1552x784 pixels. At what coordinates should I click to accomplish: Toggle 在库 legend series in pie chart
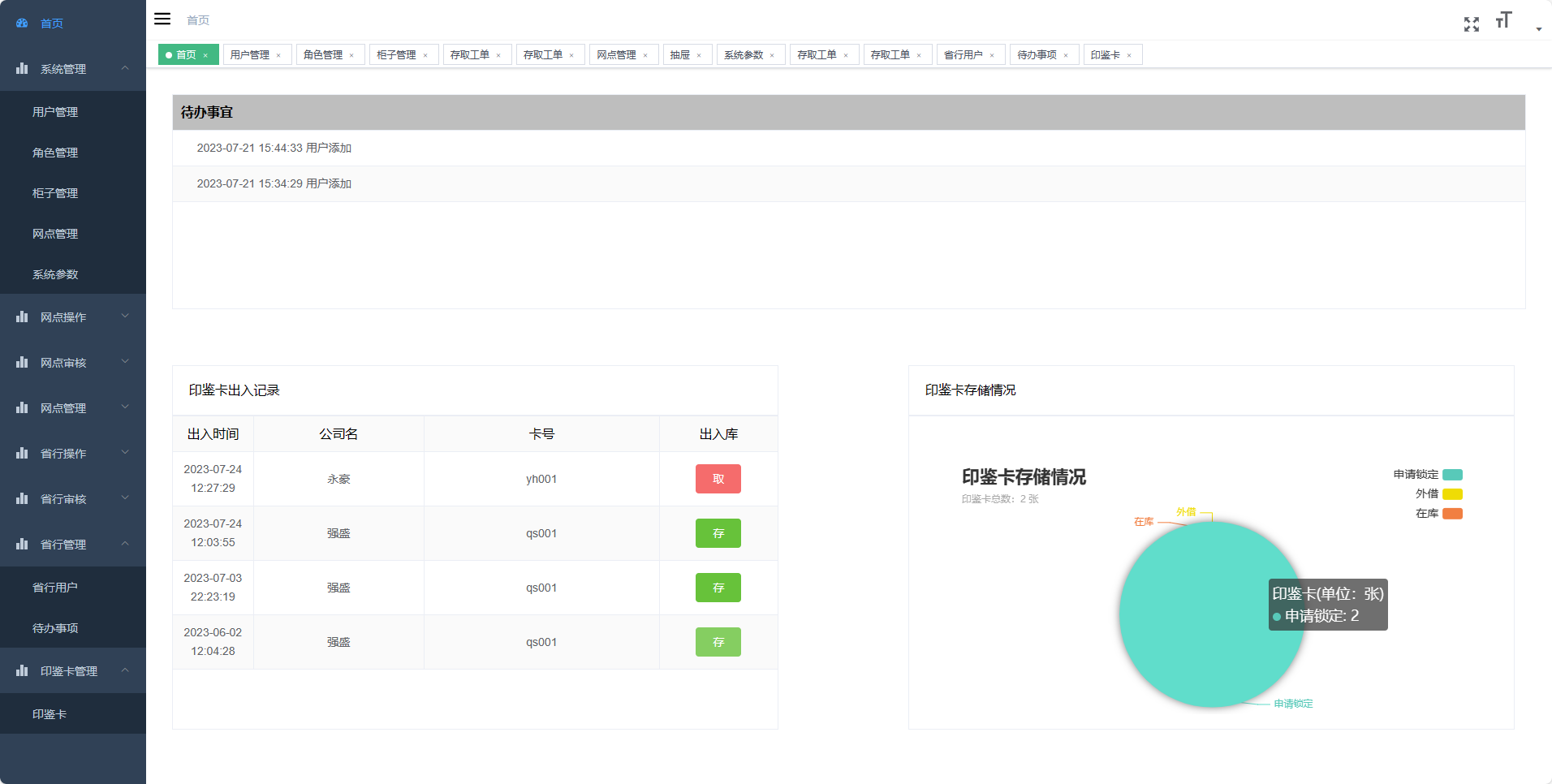tap(1452, 514)
